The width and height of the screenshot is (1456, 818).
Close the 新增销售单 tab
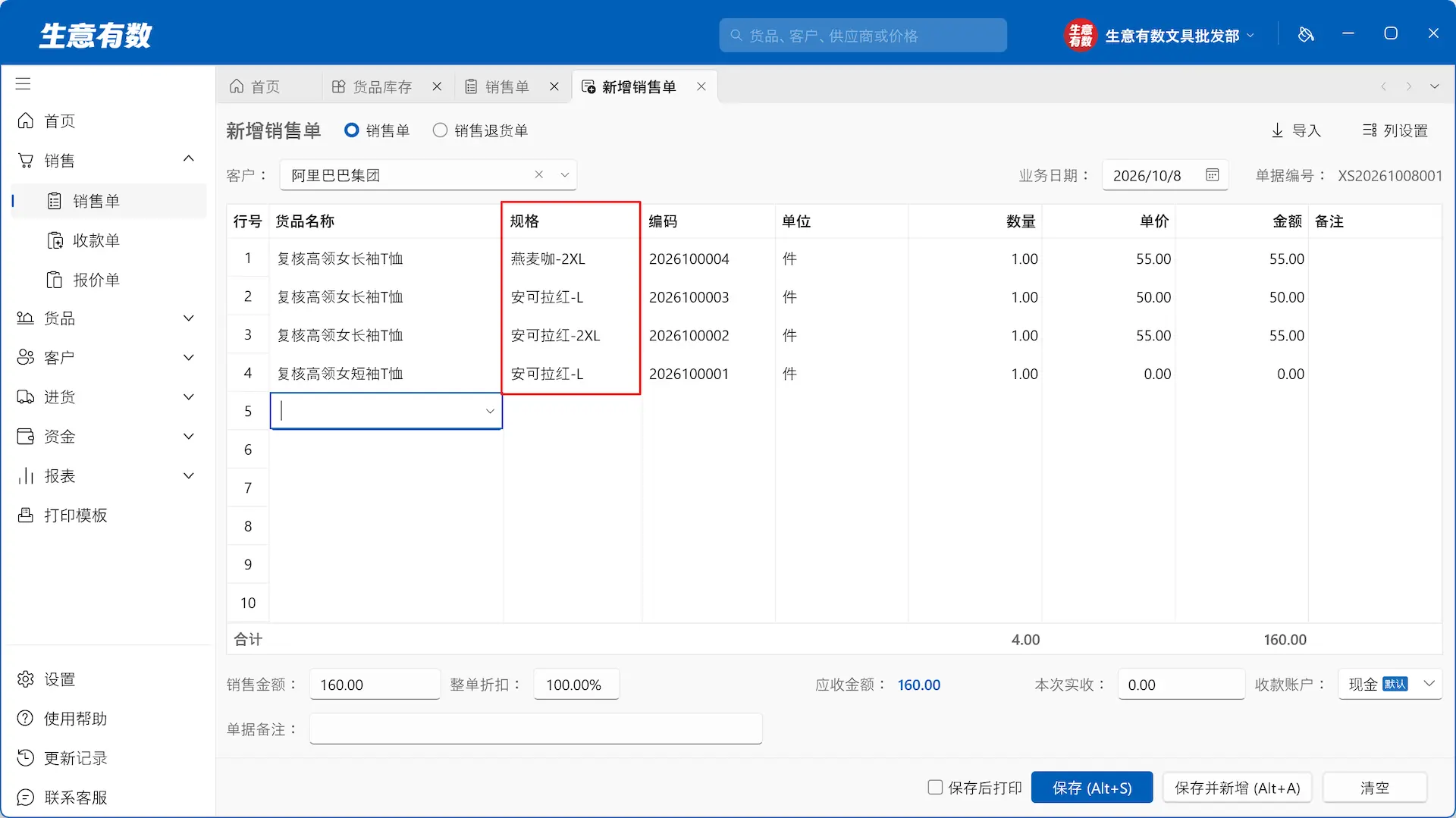(701, 86)
